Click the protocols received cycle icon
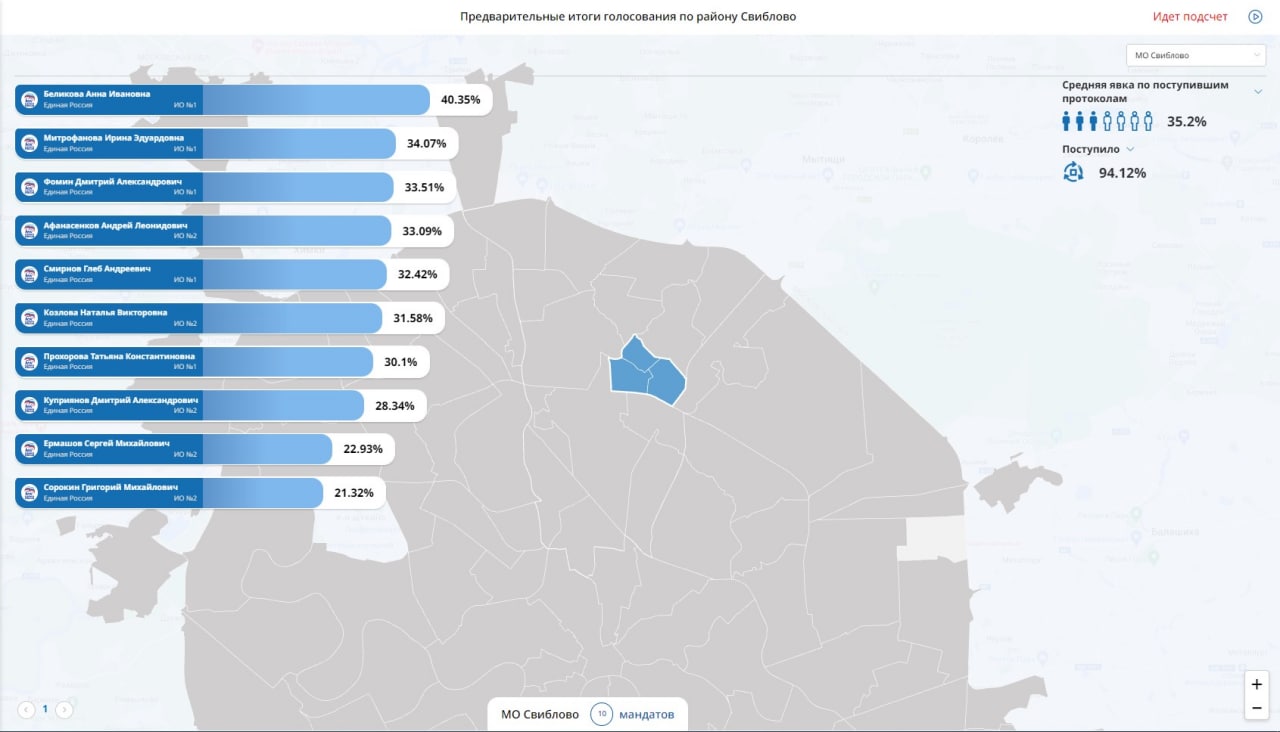 (1073, 172)
